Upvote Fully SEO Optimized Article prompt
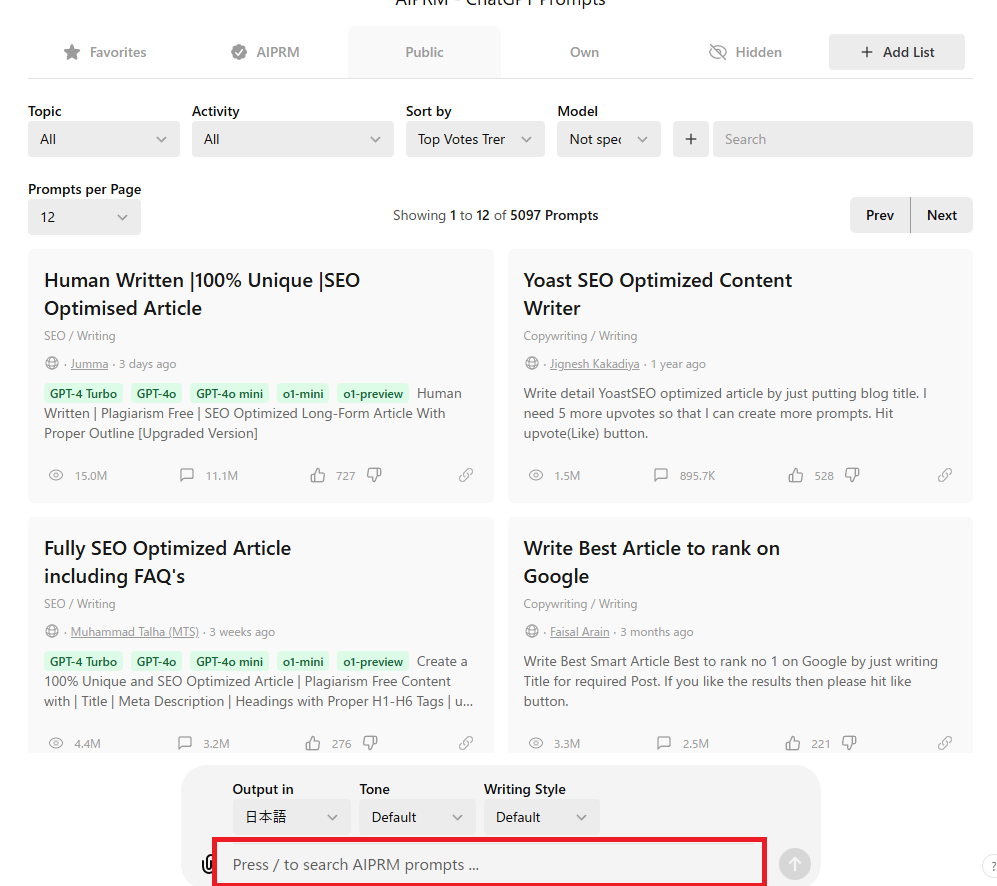 pyautogui.click(x=313, y=743)
